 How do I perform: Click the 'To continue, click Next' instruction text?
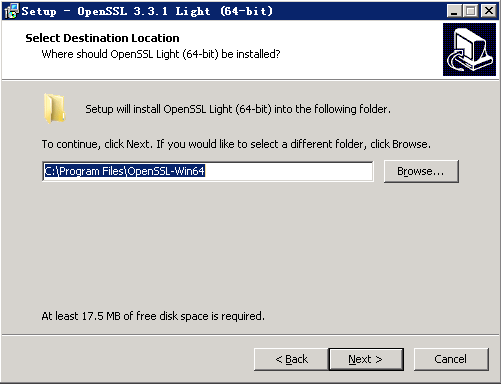coord(236,144)
